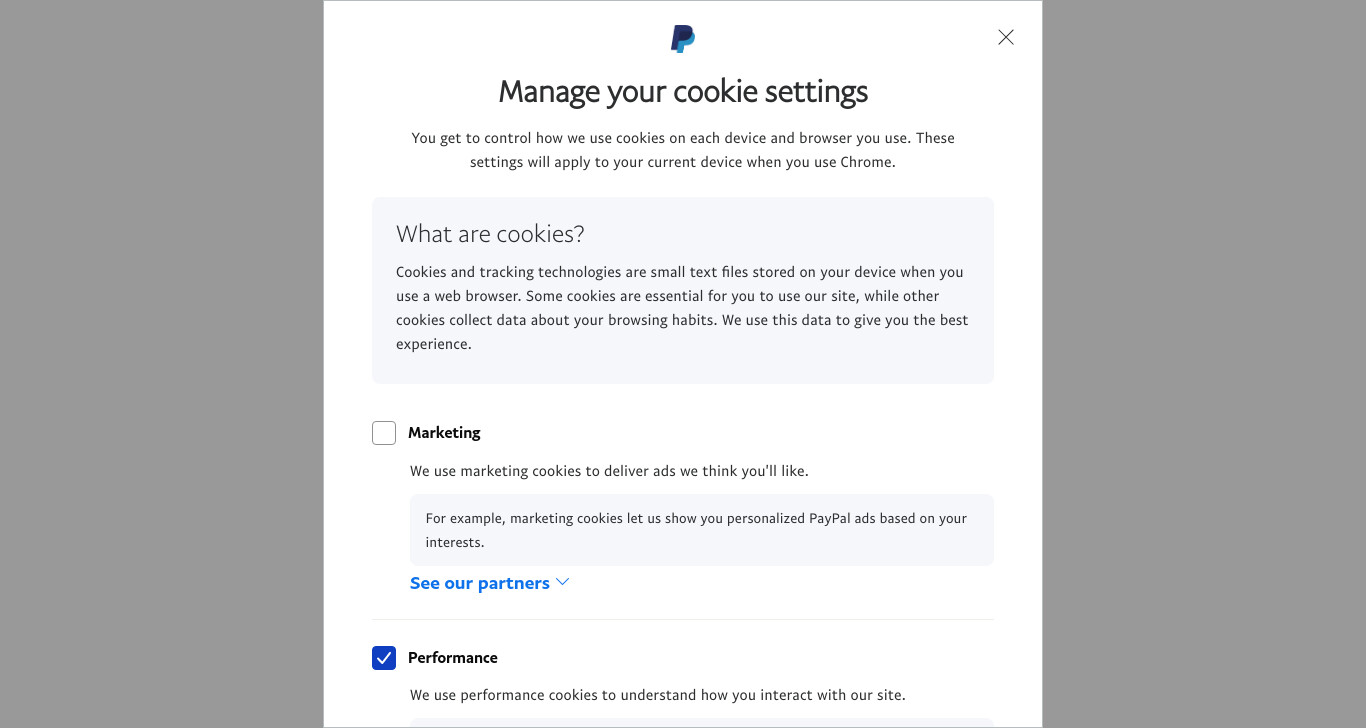Click the marketing cookies deliver ads description
The image size is (1366, 728).
point(609,471)
